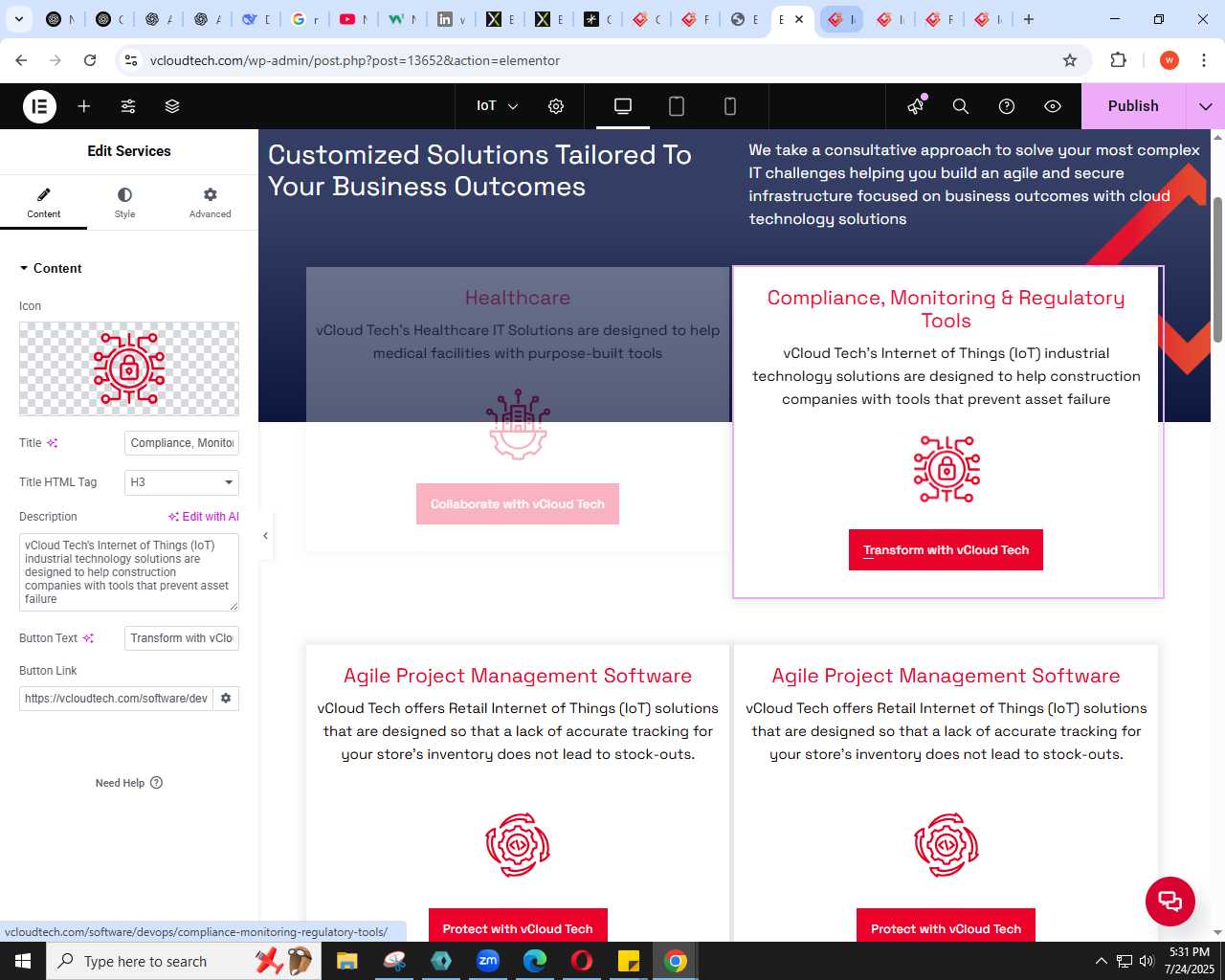
Task: Click the compliance lock circuit icon
Action: (x=947, y=469)
